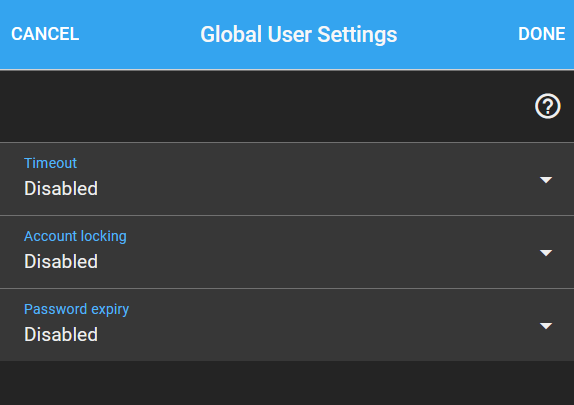
Task: Open the Password expiry dropdown arrow
Action: click(x=546, y=326)
